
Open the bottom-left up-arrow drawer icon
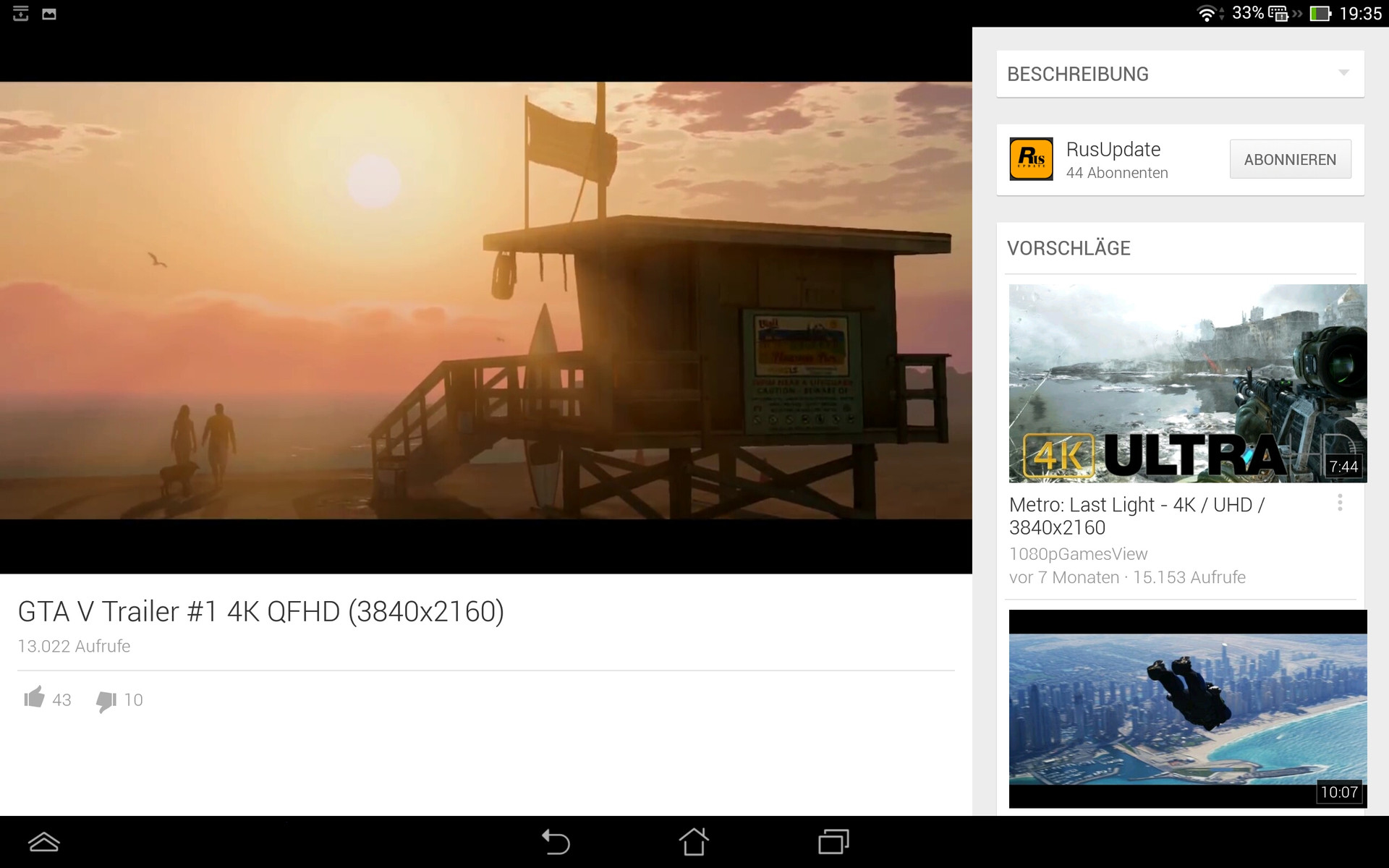(x=43, y=842)
